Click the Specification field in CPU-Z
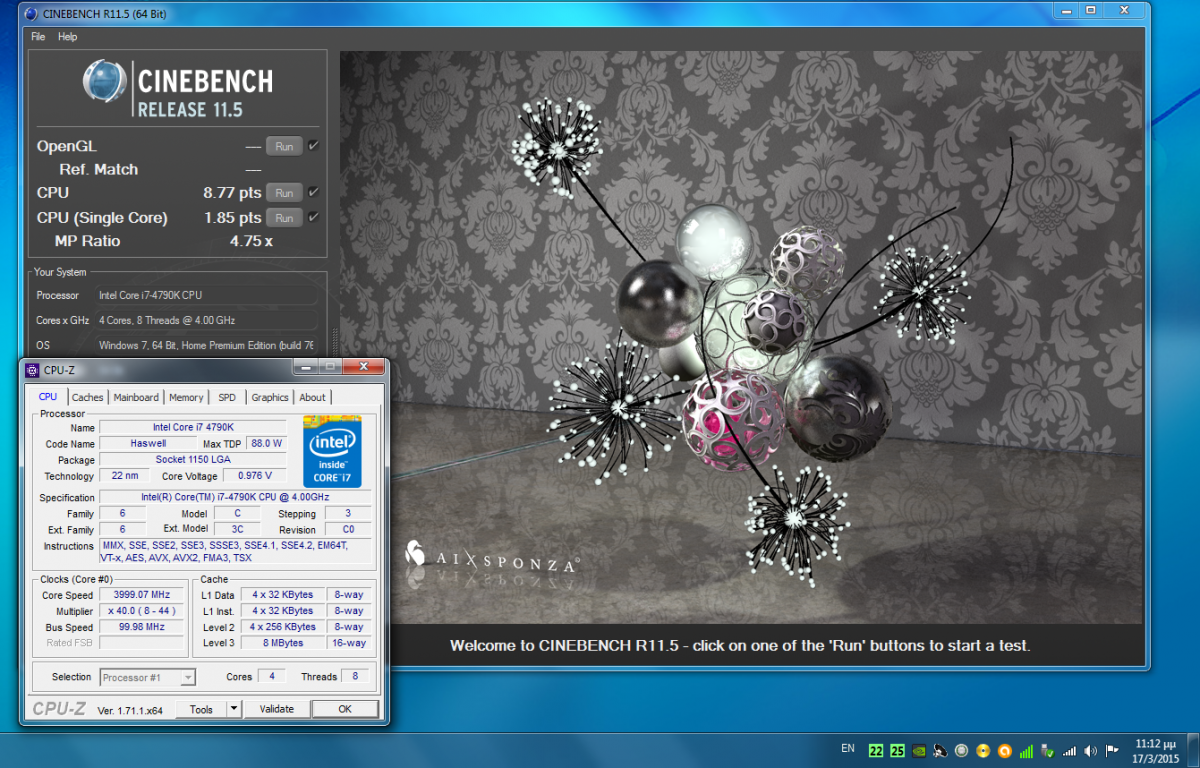Image resolution: width=1200 pixels, height=768 pixels. [236, 497]
